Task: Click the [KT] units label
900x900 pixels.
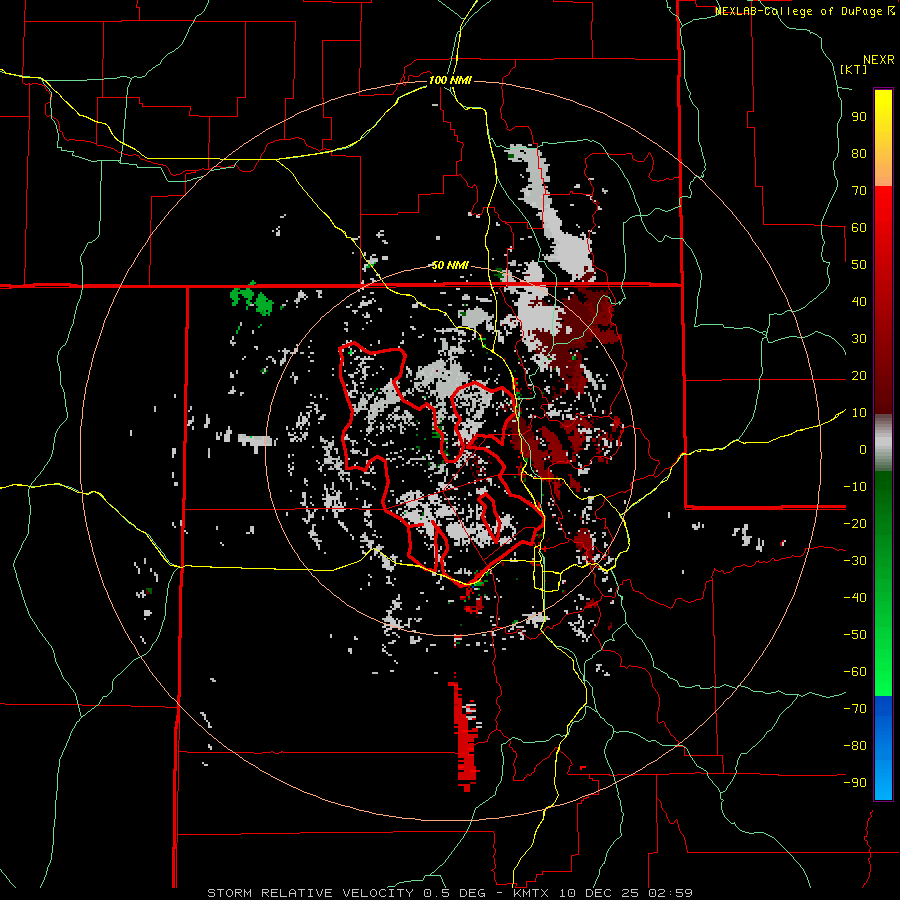Action: (x=854, y=69)
